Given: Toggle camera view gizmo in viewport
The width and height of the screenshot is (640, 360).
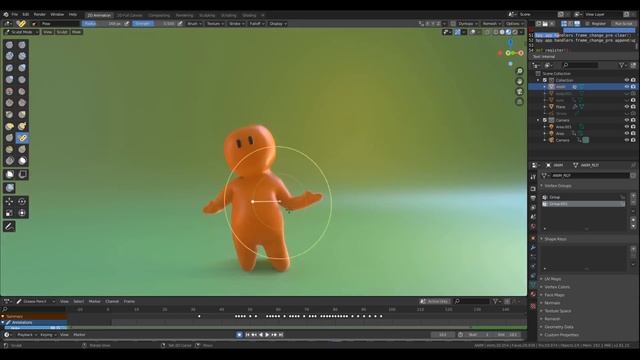Looking at the screenshot, I should point(519,91).
